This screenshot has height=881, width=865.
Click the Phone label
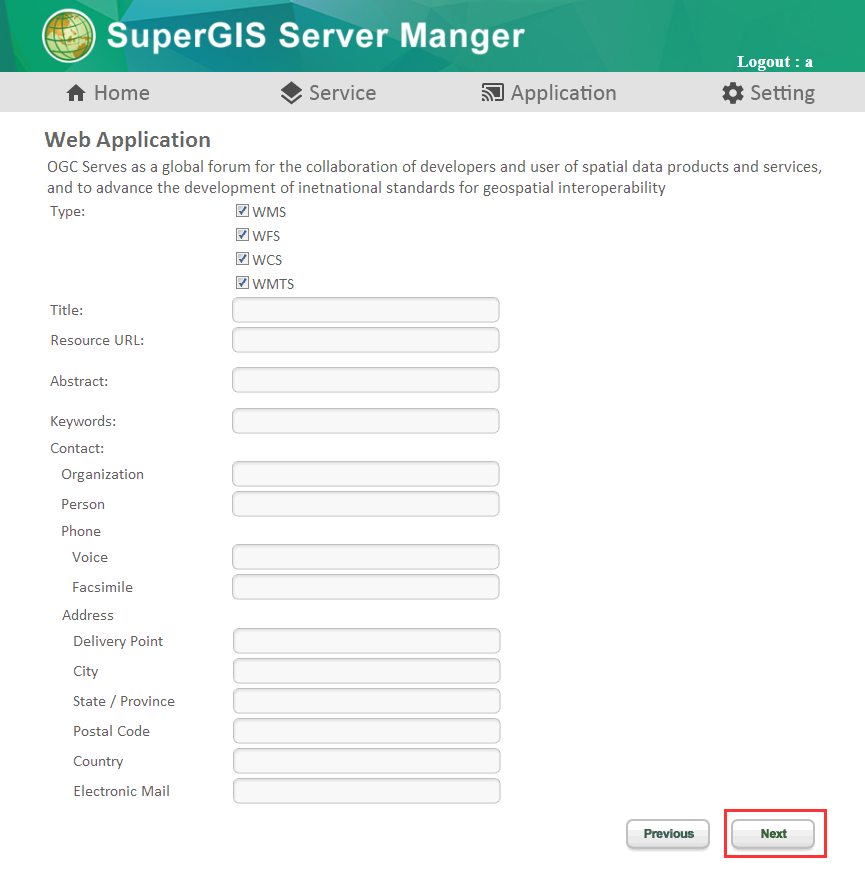81,531
